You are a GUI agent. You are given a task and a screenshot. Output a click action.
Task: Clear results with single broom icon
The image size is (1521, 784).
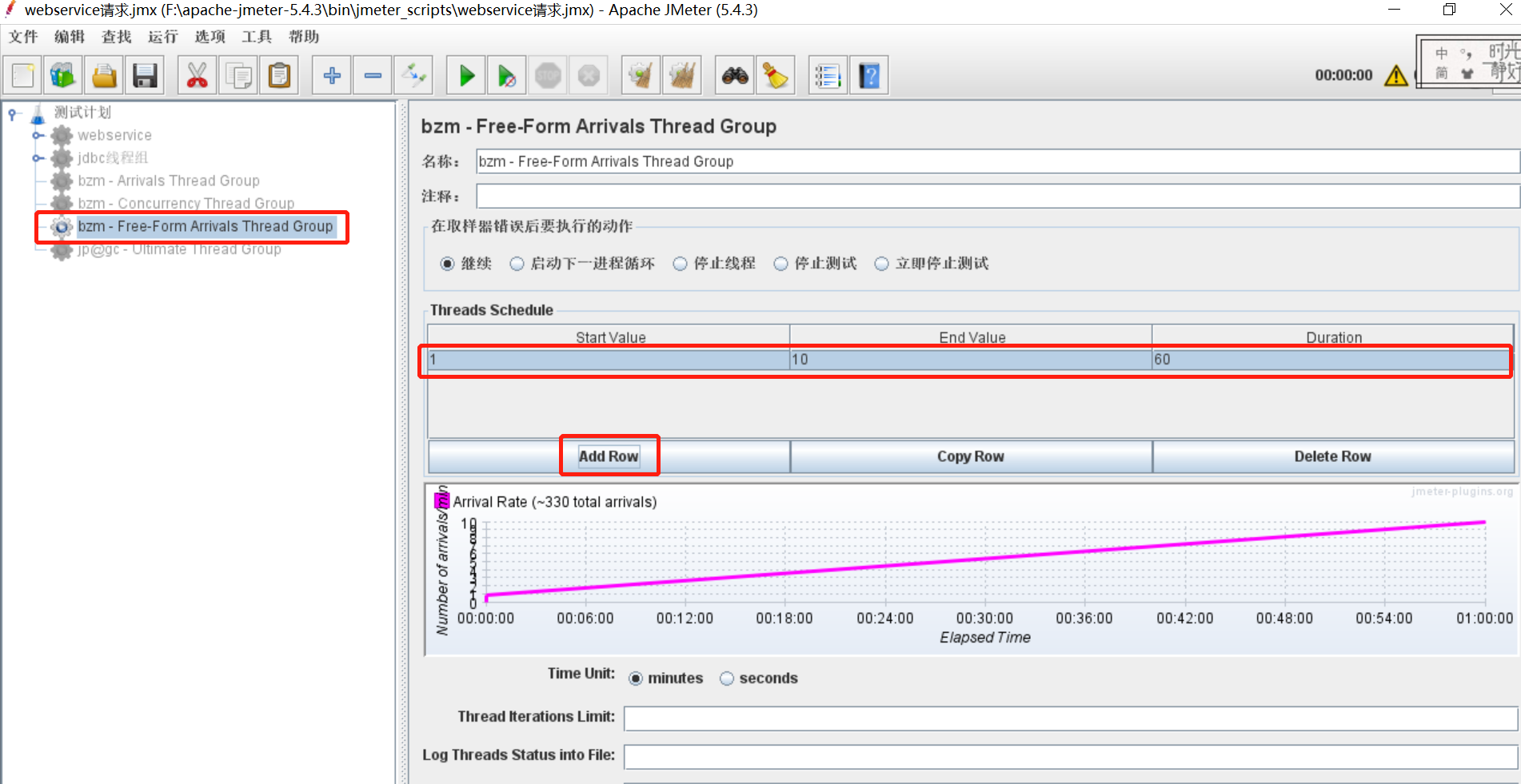[641, 76]
